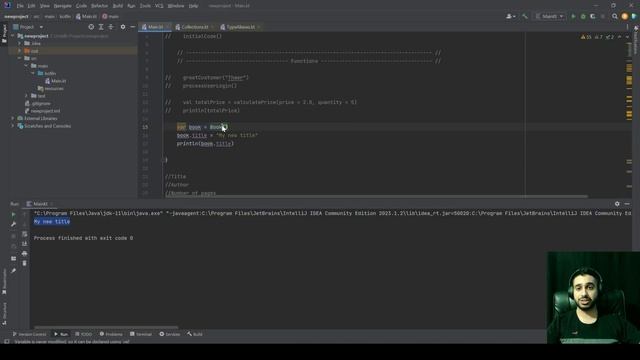Open the Project view selector dropdown
The width and height of the screenshot is (640, 360).
[x=28, y=27]
